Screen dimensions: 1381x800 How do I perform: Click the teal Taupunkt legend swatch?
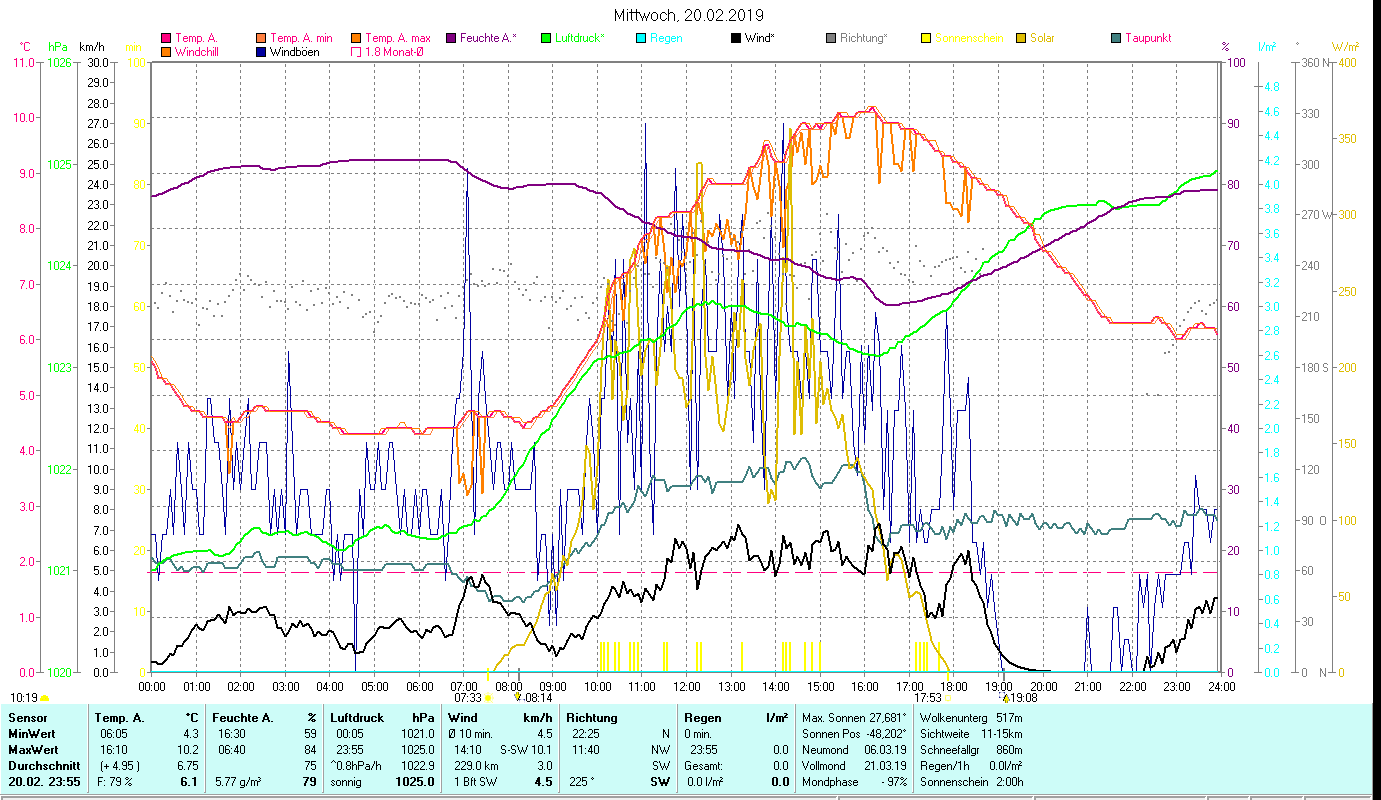pyautogui.click(x=1115, y=38)
